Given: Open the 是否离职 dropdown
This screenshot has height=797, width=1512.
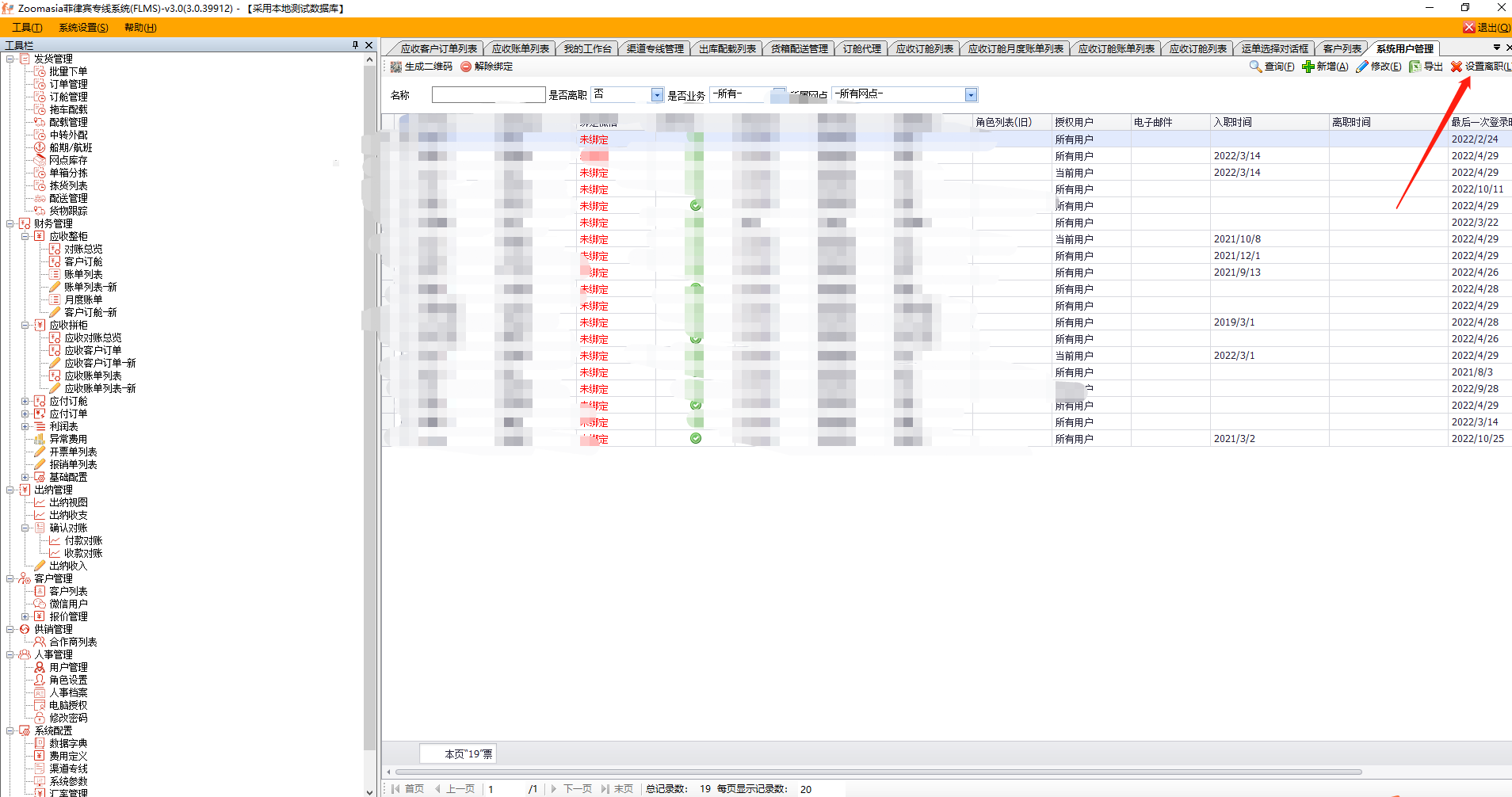Looking at the screenshot, I should [656, 95].
